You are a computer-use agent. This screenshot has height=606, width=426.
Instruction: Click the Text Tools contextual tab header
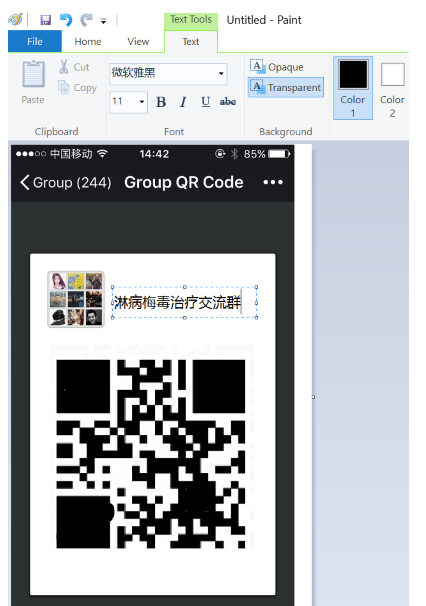click(191, 19)
